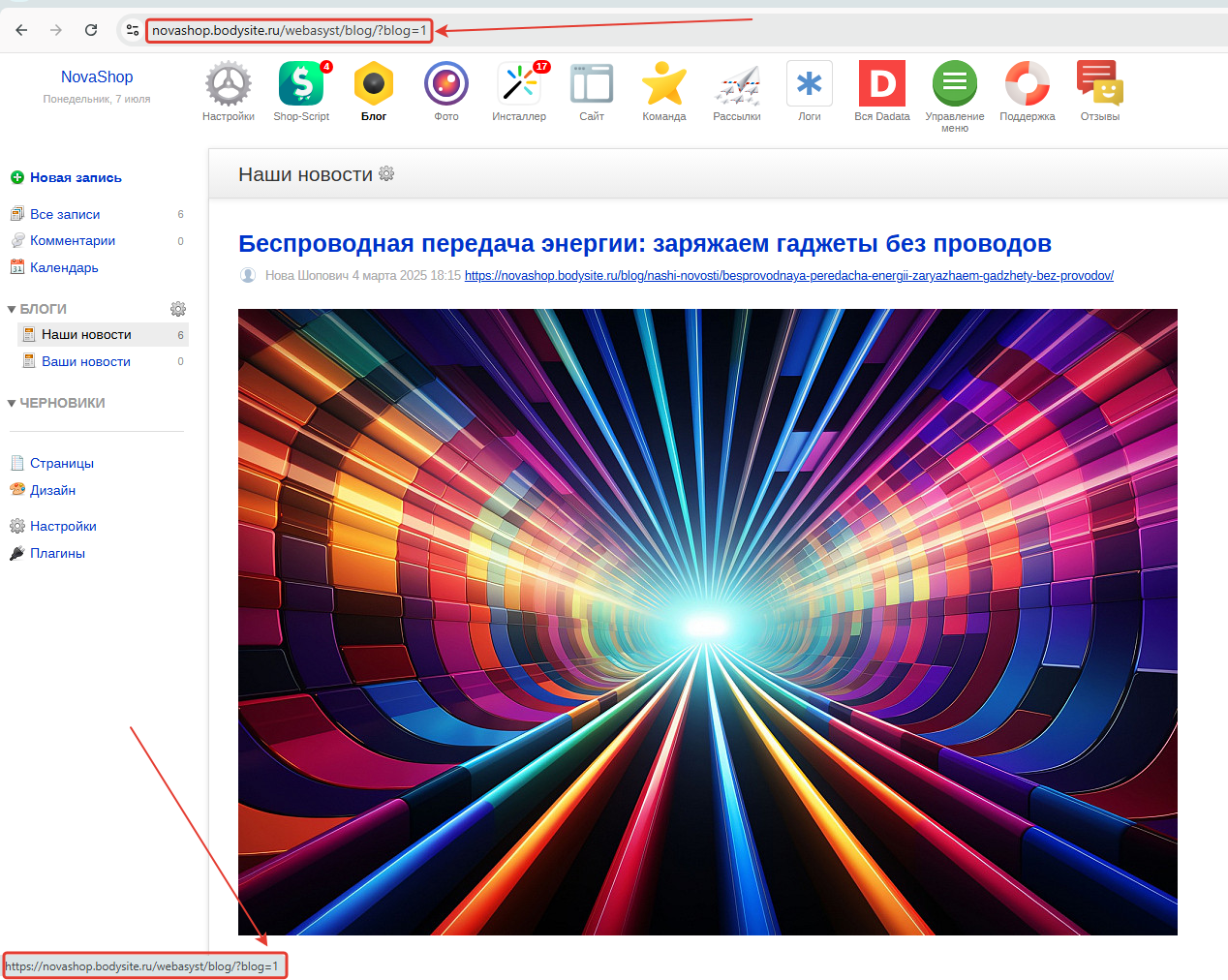This screenshot has width=1228, height=980.
Task: Open the NovaShop title link
Action: [97, 77]
